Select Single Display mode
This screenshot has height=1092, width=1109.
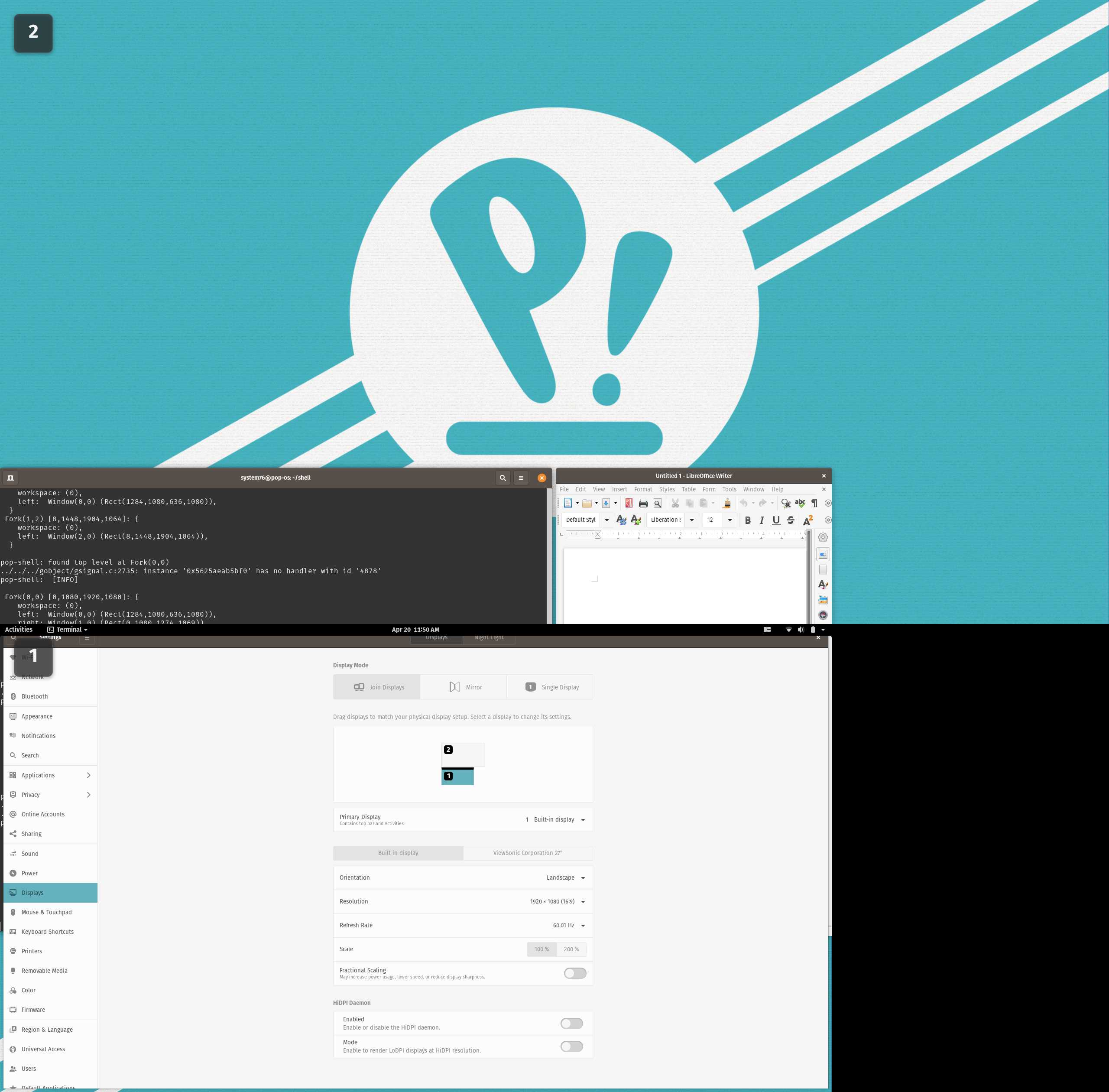[x=549, y=687]
